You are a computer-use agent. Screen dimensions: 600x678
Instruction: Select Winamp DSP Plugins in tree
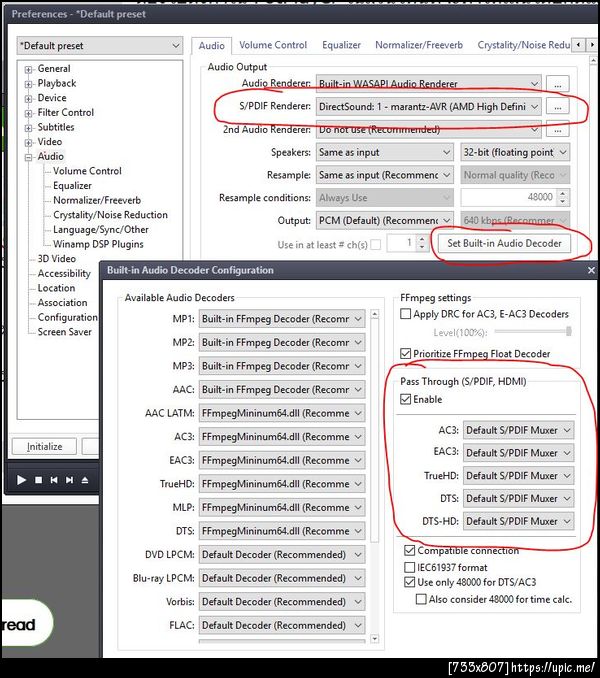pos(98,244)
